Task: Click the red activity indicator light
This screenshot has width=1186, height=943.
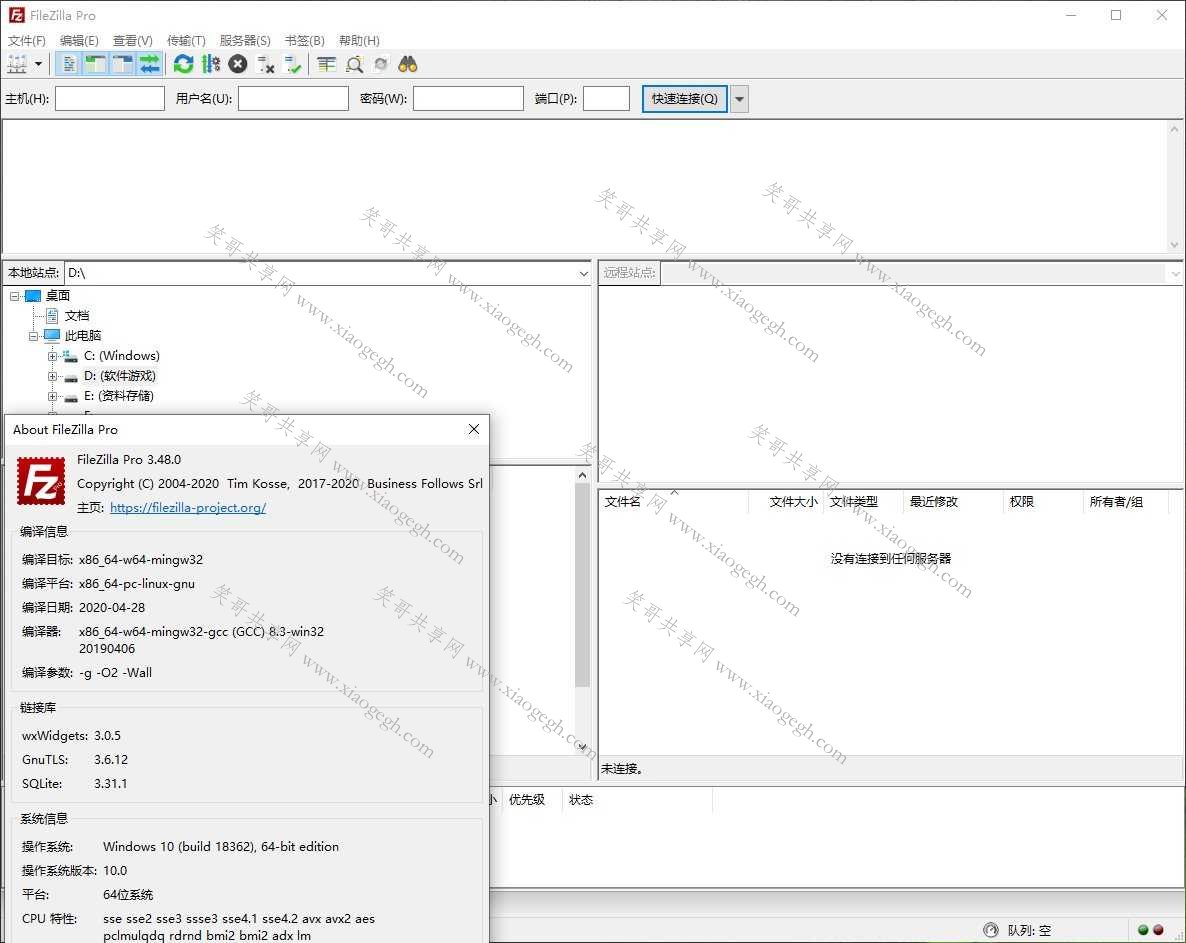Action: coord(1158,930)
